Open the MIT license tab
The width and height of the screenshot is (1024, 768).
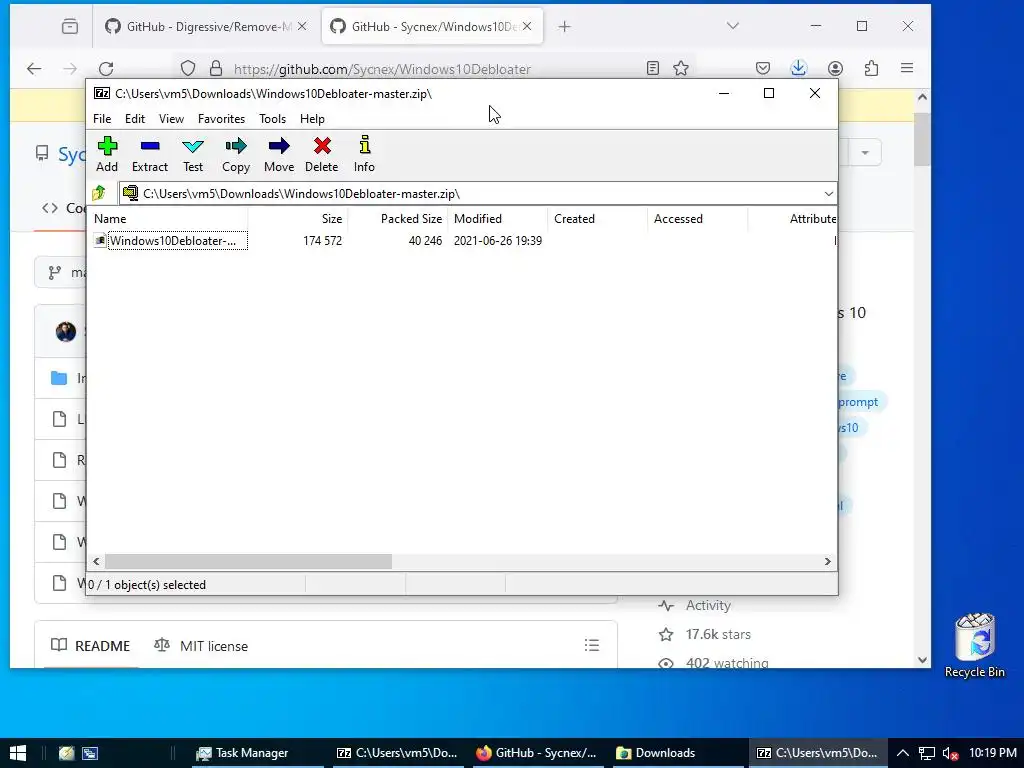[201, 646]
